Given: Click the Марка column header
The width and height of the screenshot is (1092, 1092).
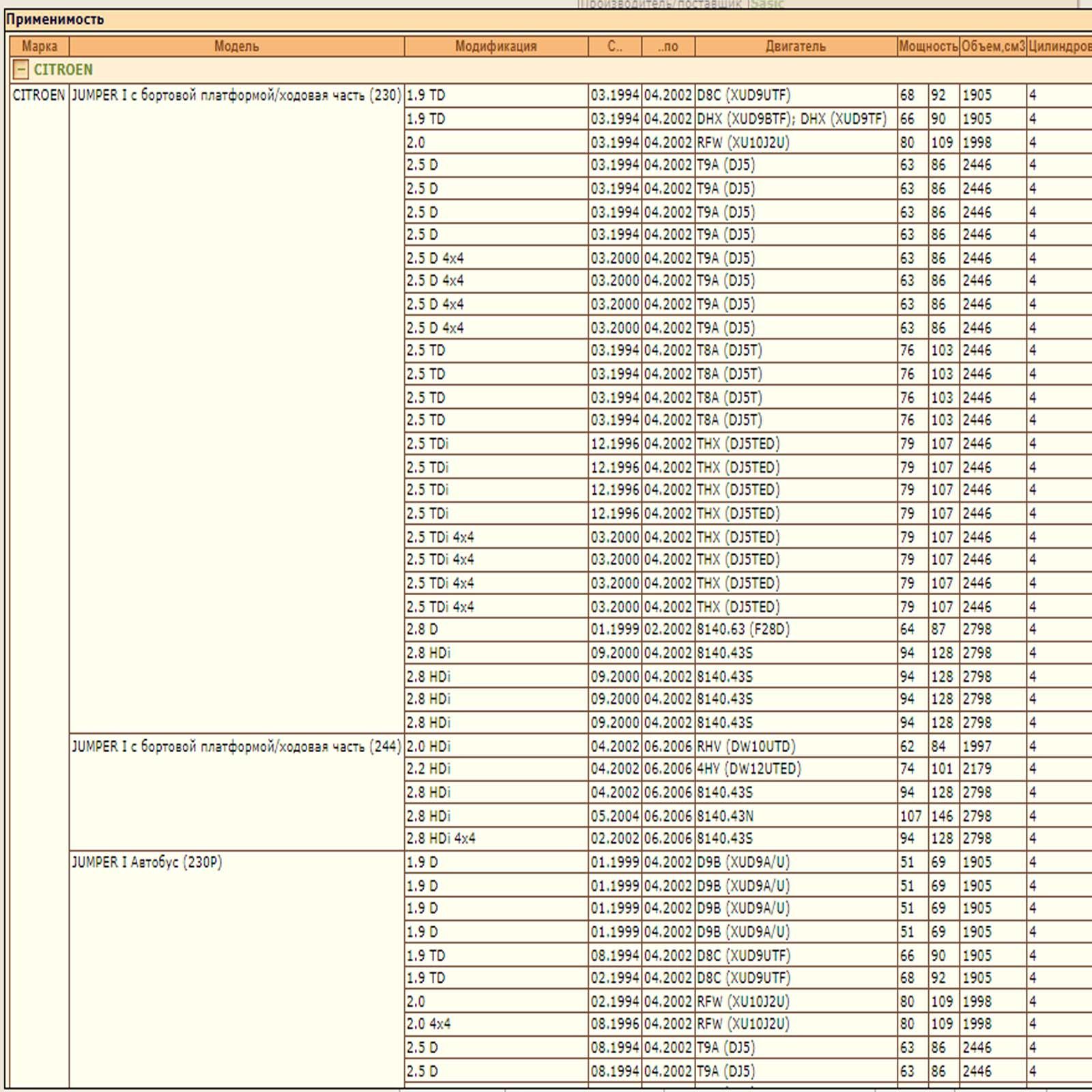Looking at the screenshot, I should click(x=40, y=46).
